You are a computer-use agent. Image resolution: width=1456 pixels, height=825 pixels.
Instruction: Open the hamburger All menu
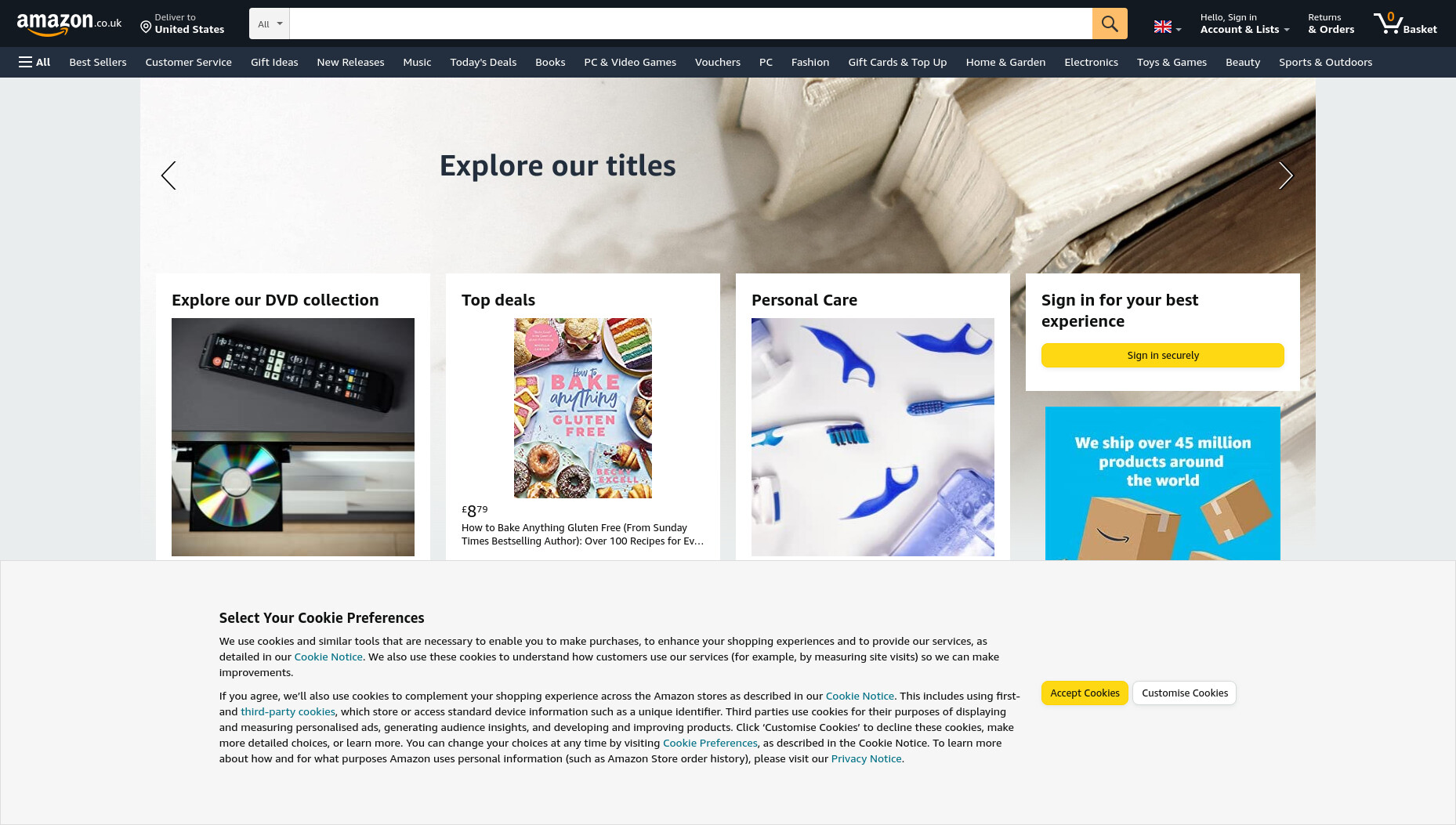pos(34,62)
